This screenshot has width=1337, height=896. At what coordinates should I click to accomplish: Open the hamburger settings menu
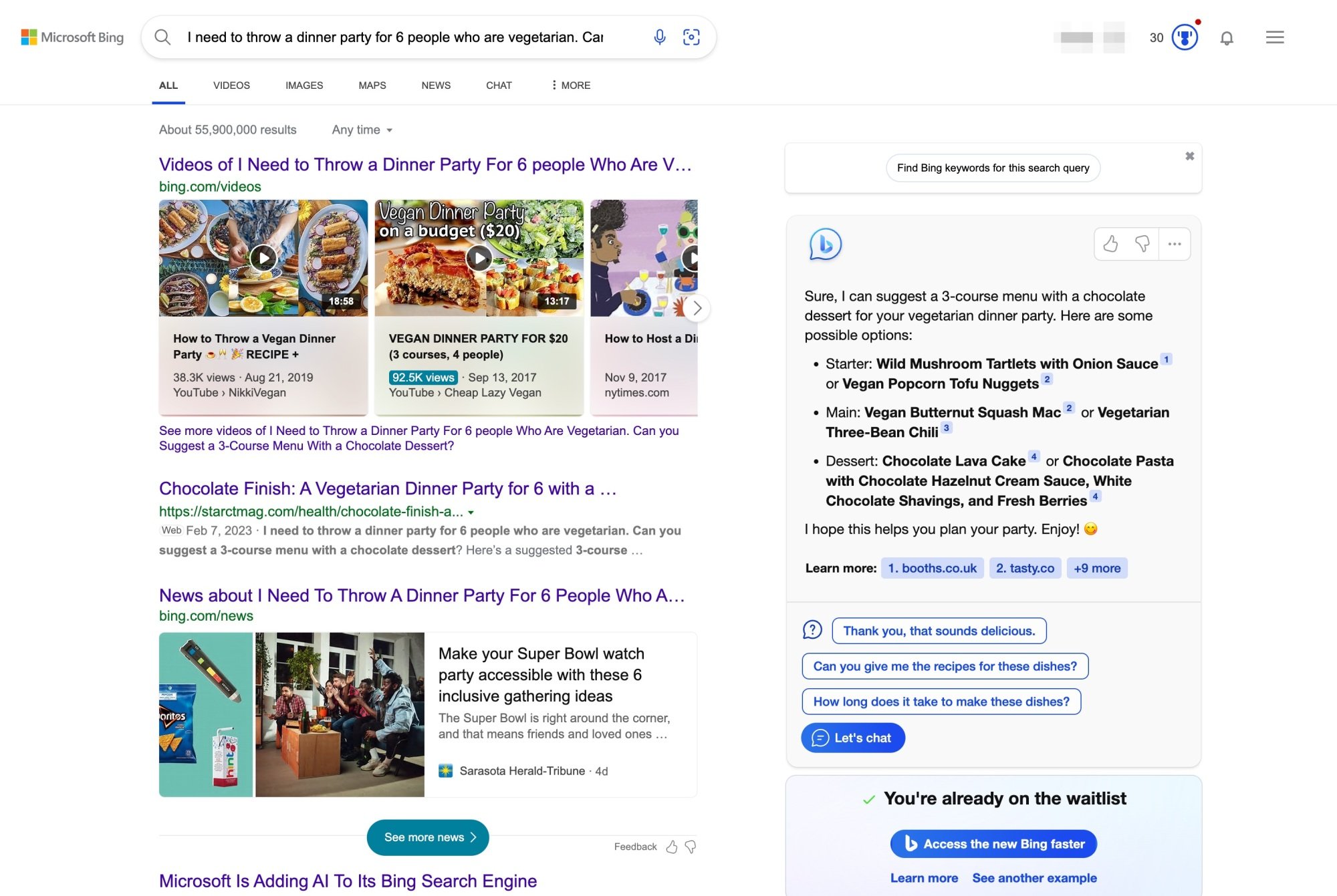pyautogui.click(x=1274, y=37)
